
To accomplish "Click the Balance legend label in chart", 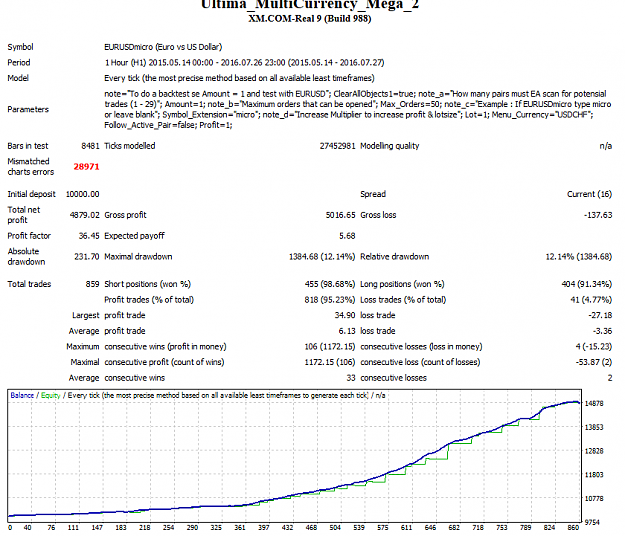I will (x=22, y=395).
